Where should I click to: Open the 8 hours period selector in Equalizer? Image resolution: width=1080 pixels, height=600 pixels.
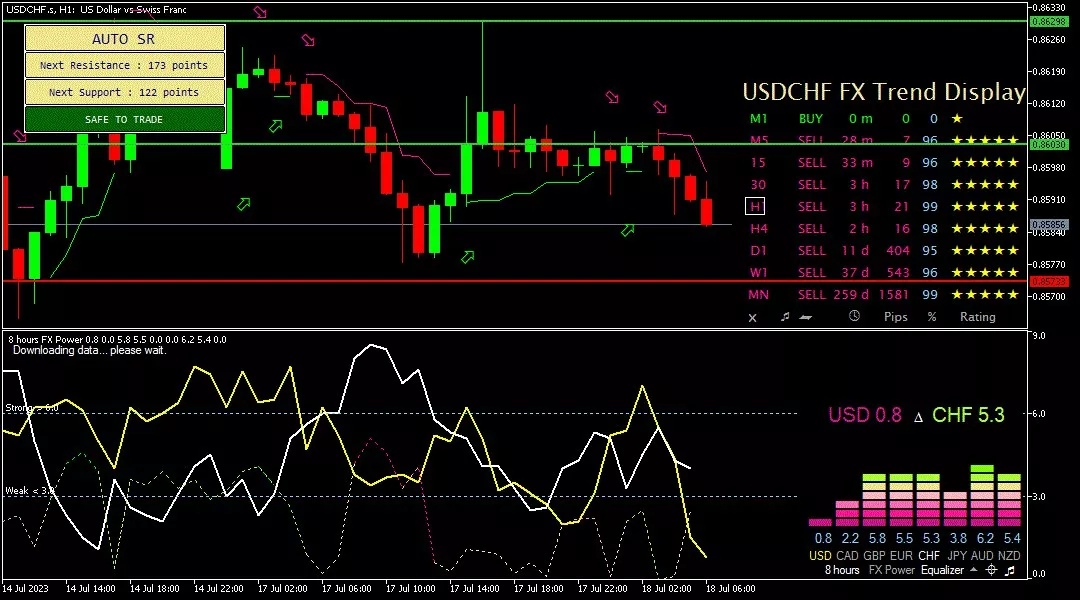coord(841,570)
